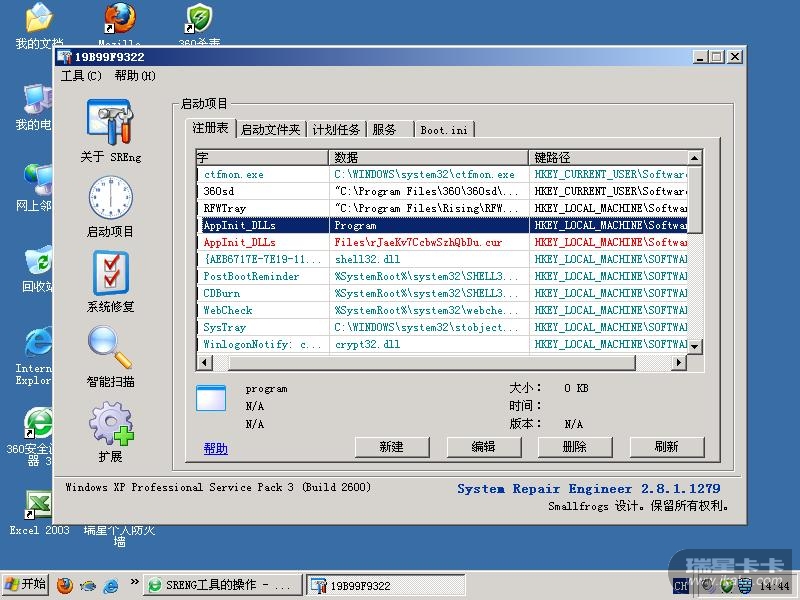Switch to the Boot.ini tab
The image size is (800, 600).
(444, 130)
